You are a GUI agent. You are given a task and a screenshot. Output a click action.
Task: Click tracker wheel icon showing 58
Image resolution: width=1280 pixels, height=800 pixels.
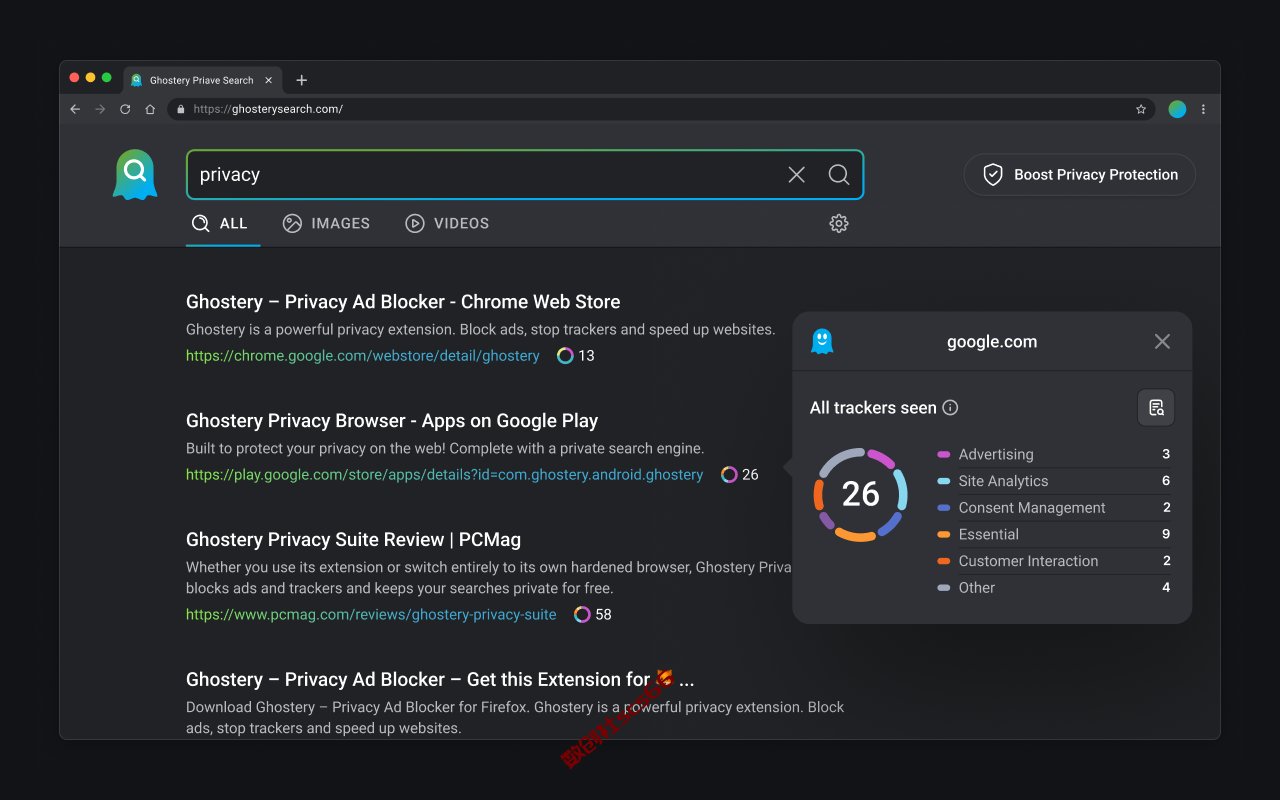pyautogui.click(x=582, y=614)
